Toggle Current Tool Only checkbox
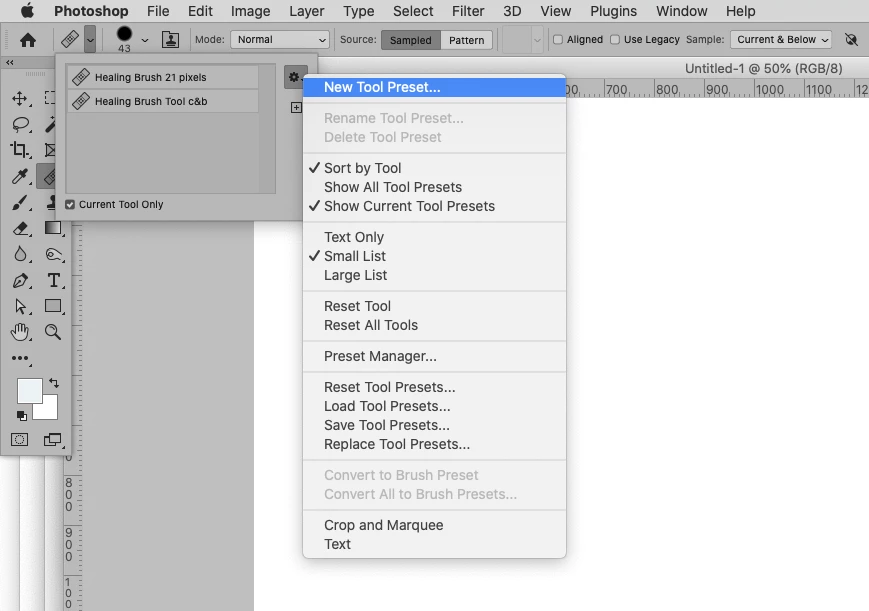The width and height of the screenshot is (869, 611). click(x=70, y=205)
